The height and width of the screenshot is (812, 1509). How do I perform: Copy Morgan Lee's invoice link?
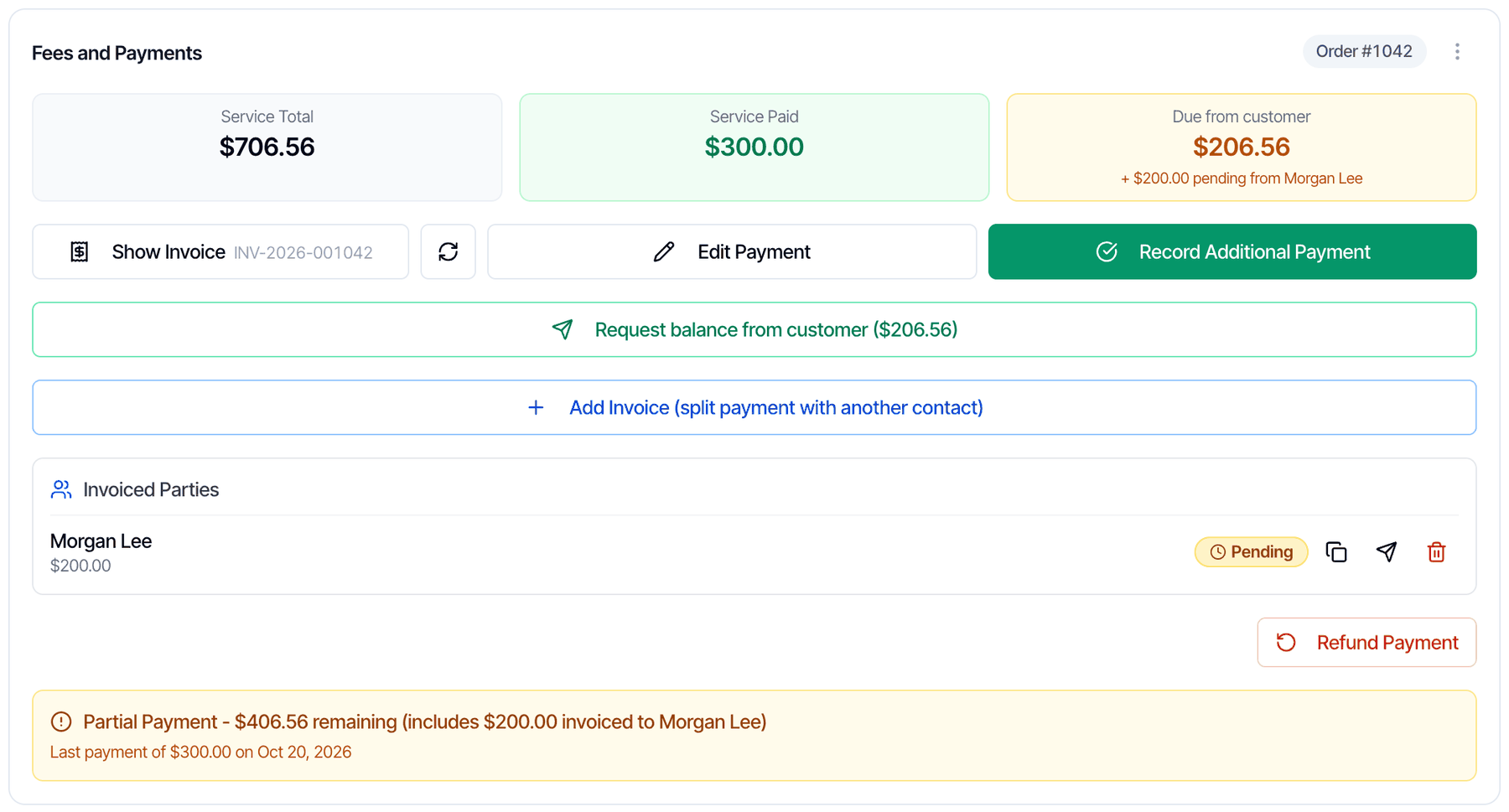point(1335,552)
